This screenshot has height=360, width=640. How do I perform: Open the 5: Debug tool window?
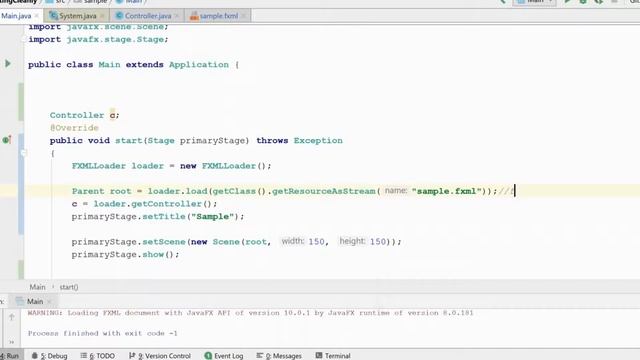(49, 356)
